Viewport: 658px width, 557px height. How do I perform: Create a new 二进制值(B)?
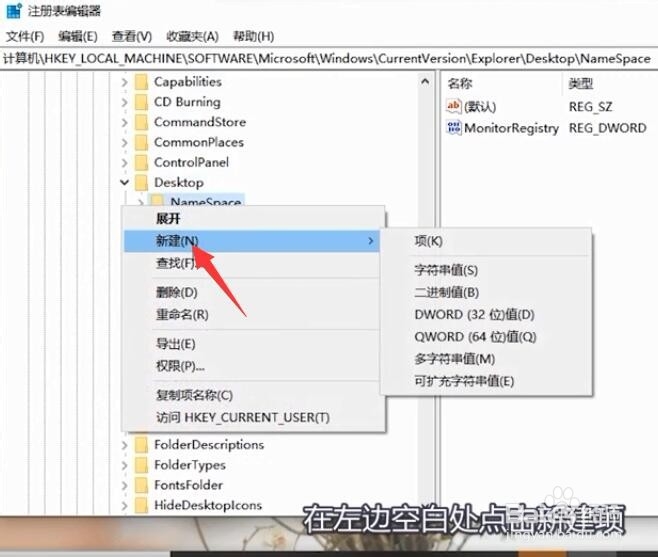click(x=486, y=293)
